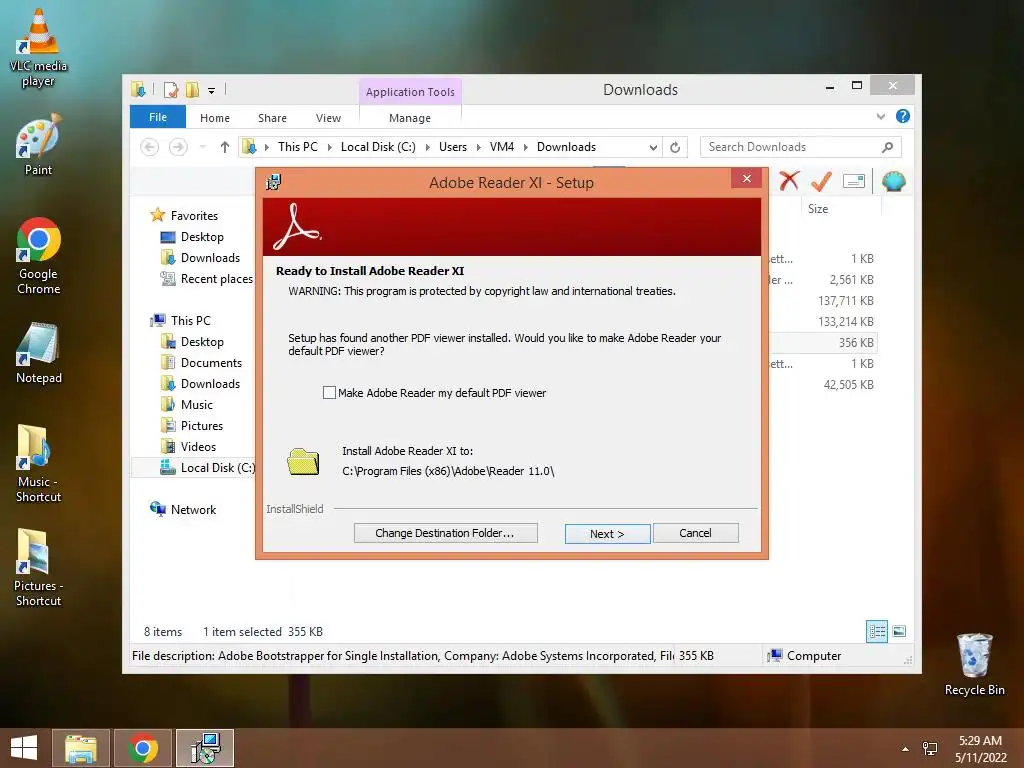Expand the address bar history dropdown

tap(653, 148)
